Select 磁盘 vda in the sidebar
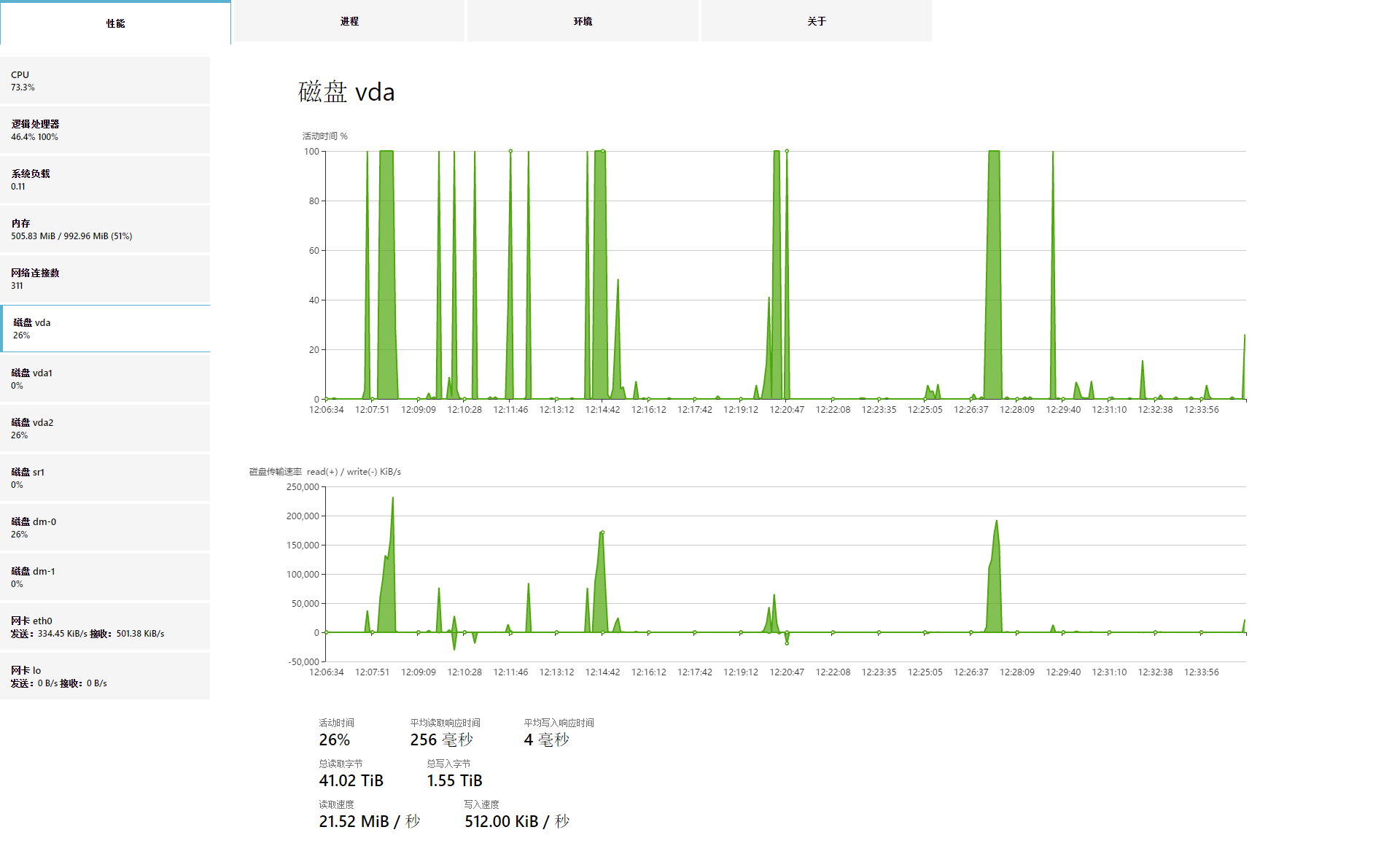1400x862 pixels. (x=105, y=329)
